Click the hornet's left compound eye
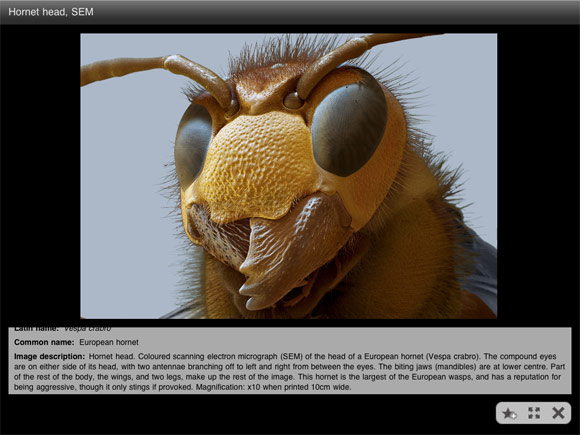580x435 pixels. tap(193, 144)
